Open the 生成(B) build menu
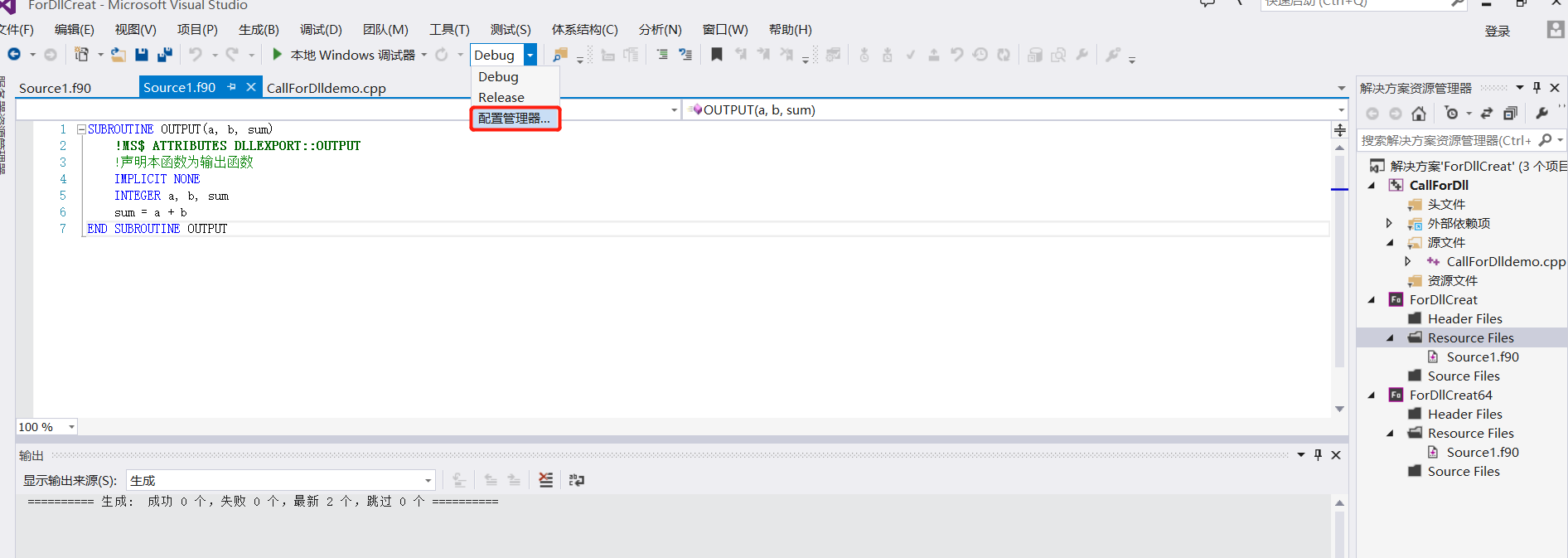The image size is (1568, 558). [259, 30]
